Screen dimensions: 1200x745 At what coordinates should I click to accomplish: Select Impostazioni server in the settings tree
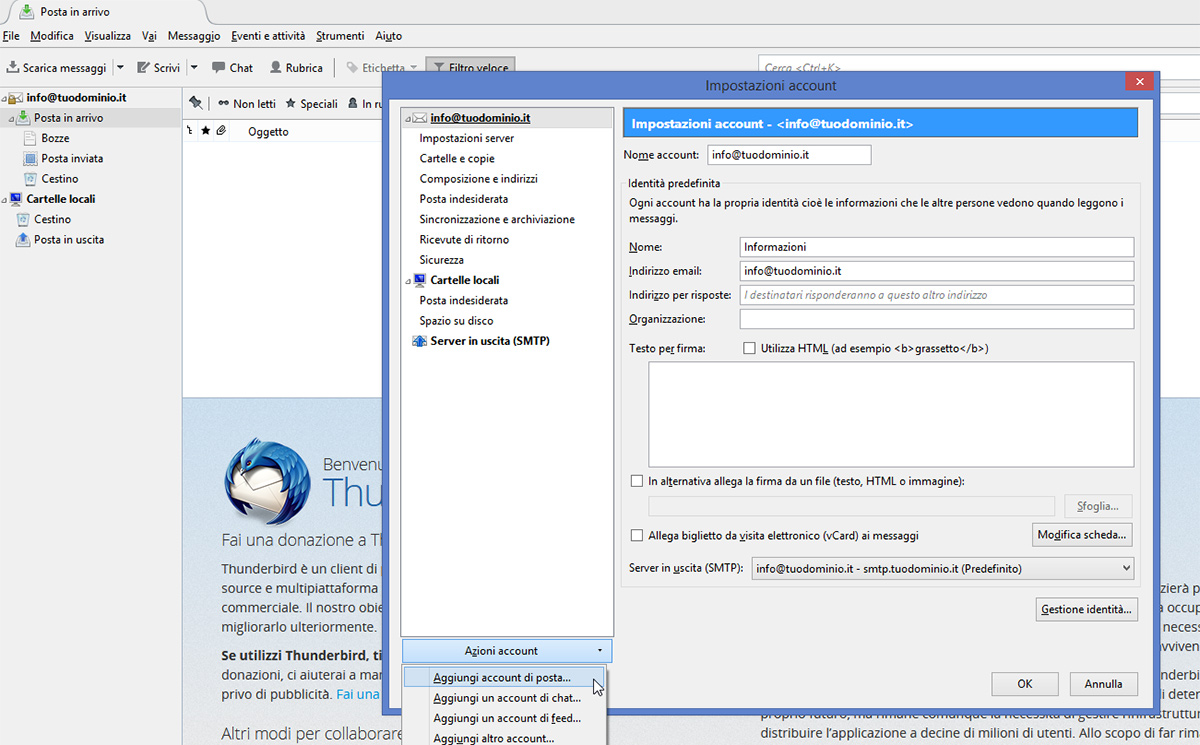(467, 138)
